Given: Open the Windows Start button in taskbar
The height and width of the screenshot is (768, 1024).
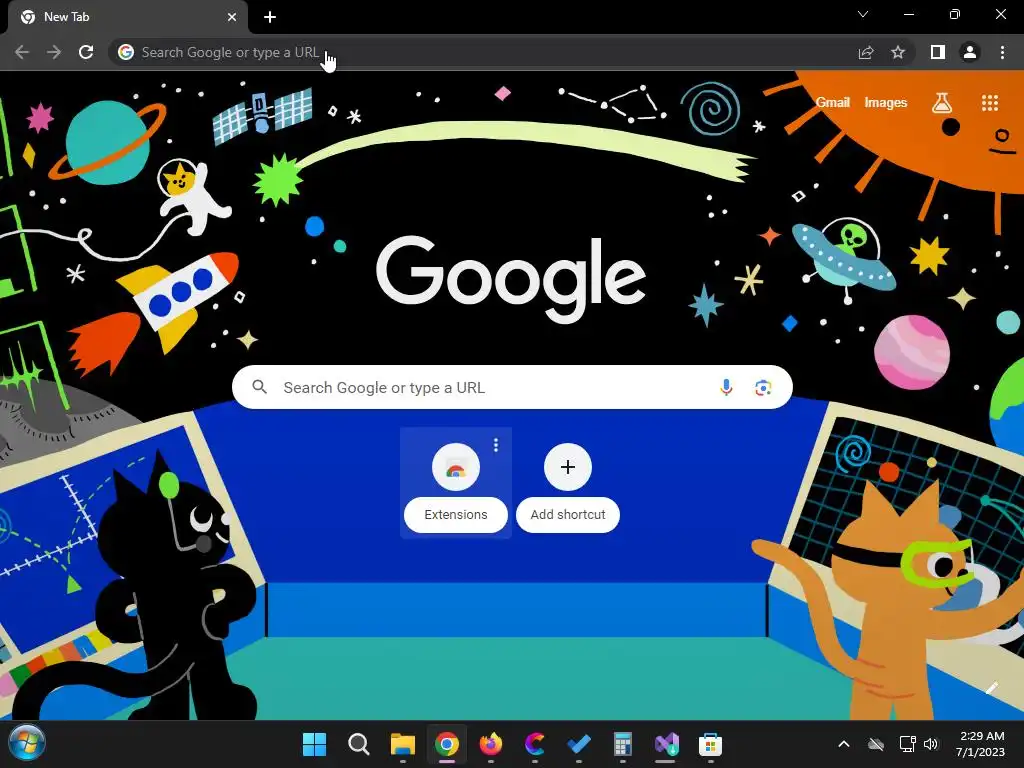Looking at the screenshot, I should point(315,744).
